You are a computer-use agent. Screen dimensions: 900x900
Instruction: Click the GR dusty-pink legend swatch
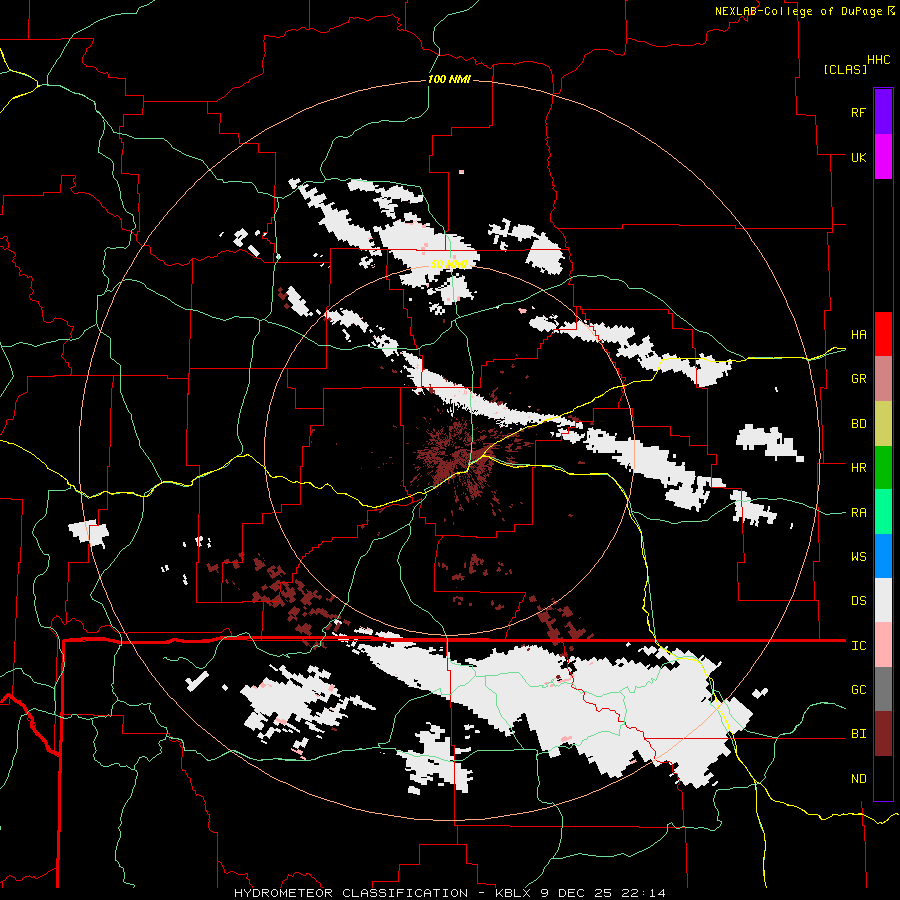tap(883, 379)
